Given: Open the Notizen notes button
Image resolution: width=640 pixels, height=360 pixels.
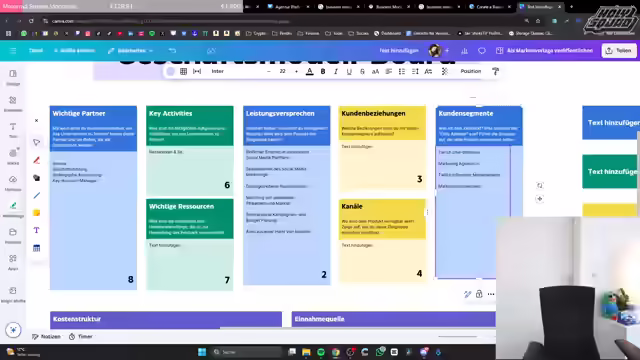Looking at the screenshot, I should [x=47, y=336].
